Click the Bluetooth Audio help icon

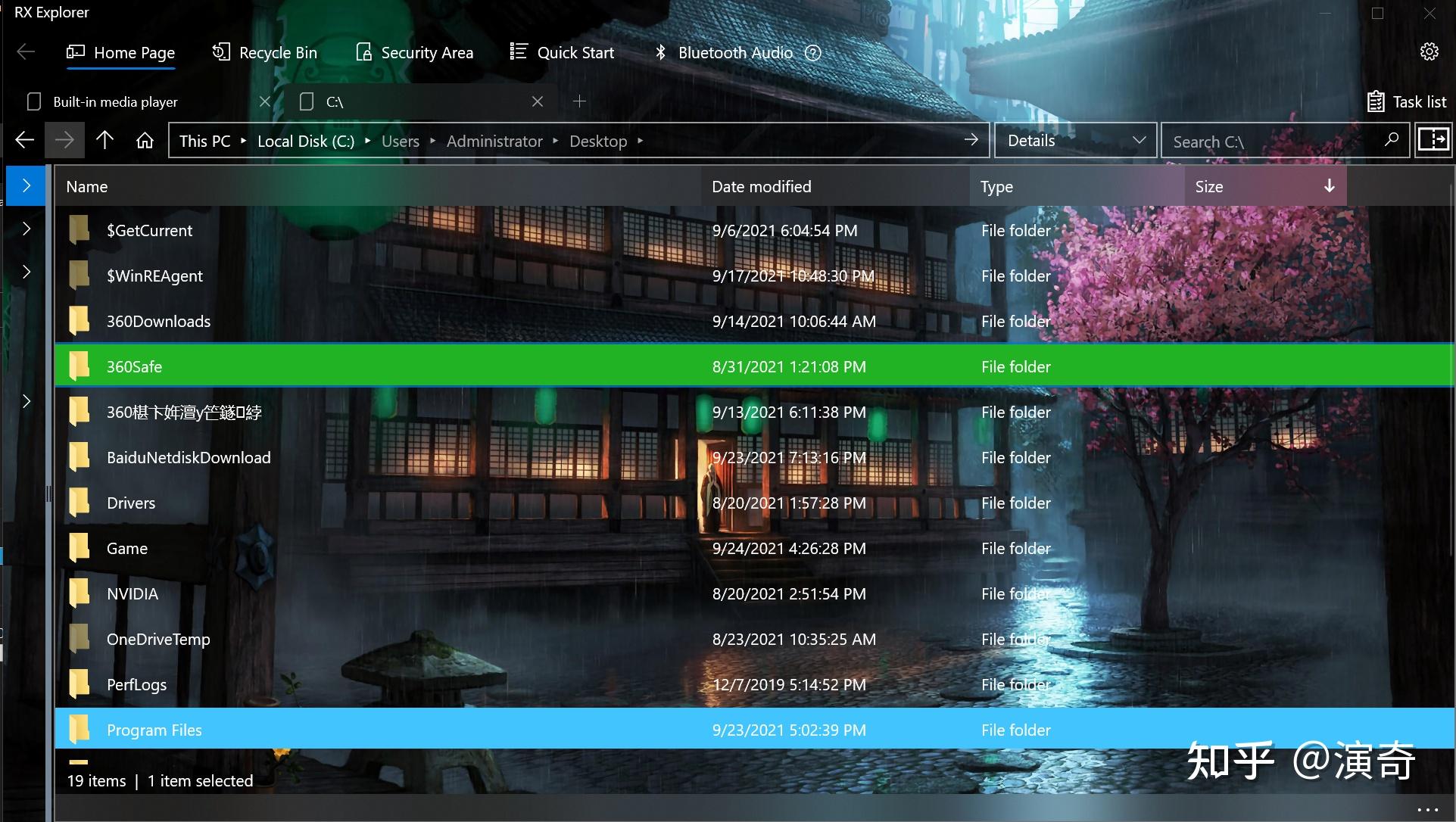point(812,53)
